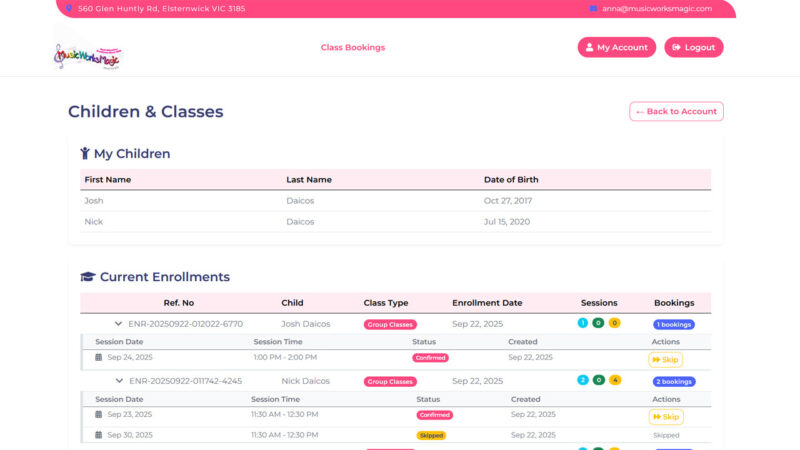Click the Sessions column header
The image size is (800, 450).
tap(599, 303)
